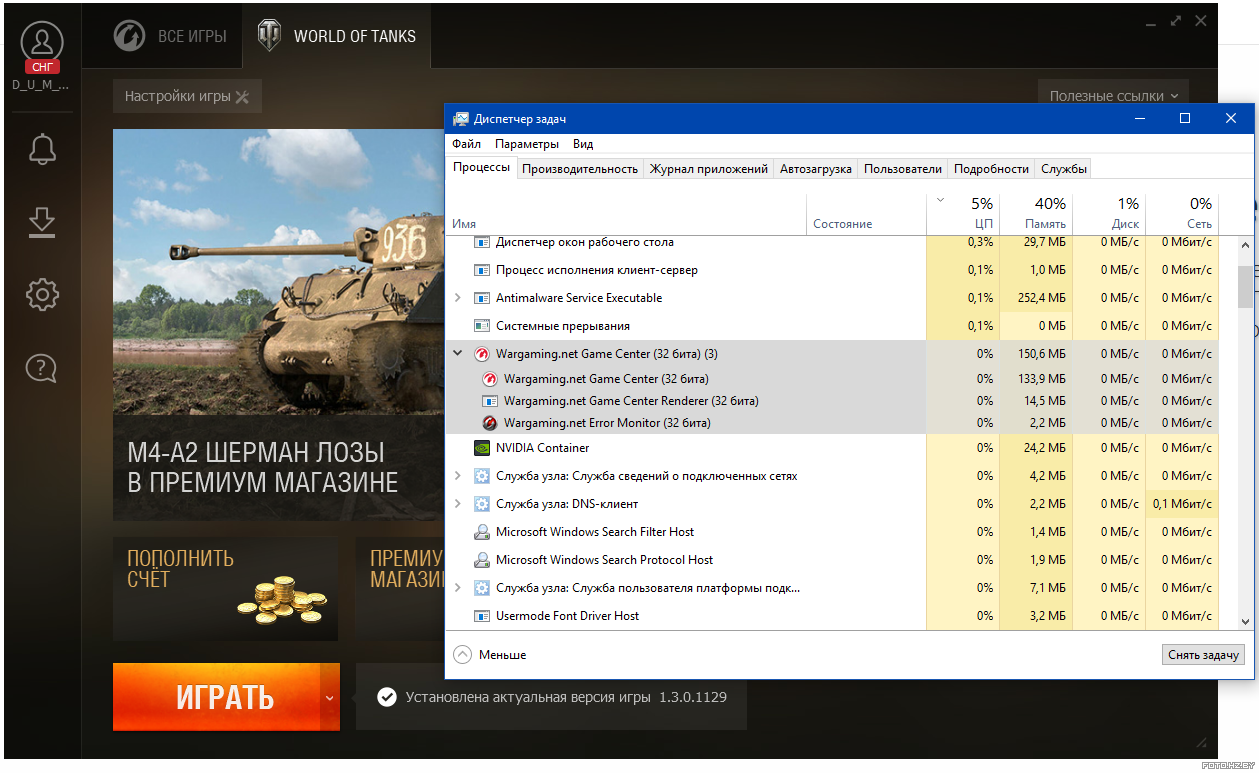The height and width of the screenshot is (773, 1259).
Task: Collapse the Wargaming.net Game Center group
Action: (458, 354)
